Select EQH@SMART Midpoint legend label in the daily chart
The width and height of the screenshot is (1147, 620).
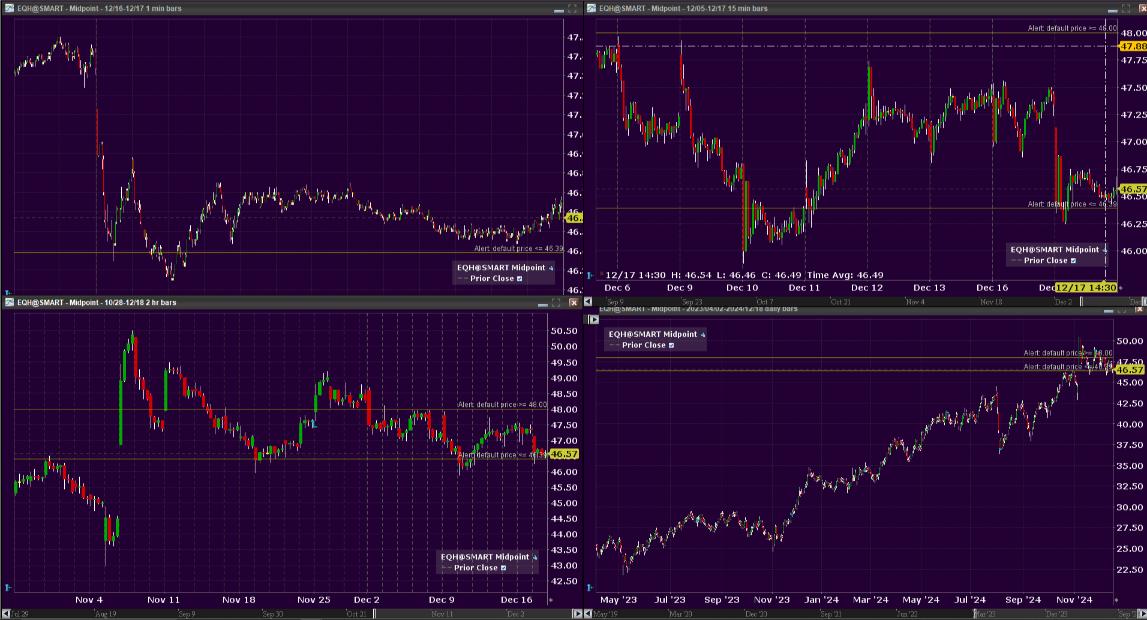[x=653, y=334]
